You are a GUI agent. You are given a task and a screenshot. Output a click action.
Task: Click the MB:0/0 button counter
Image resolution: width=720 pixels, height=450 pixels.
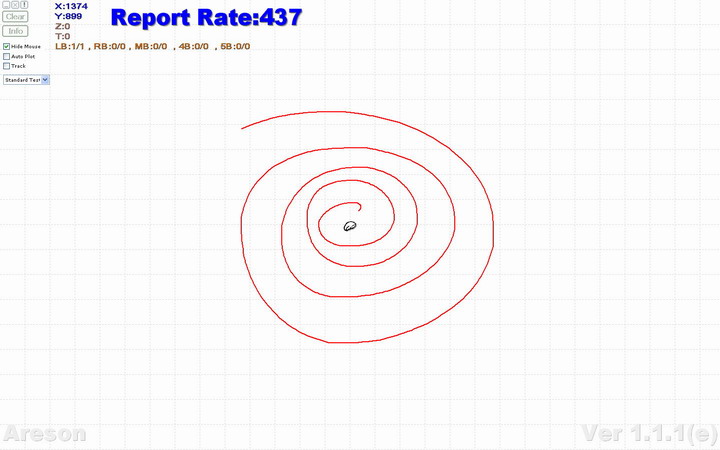[x=151, y=46]
